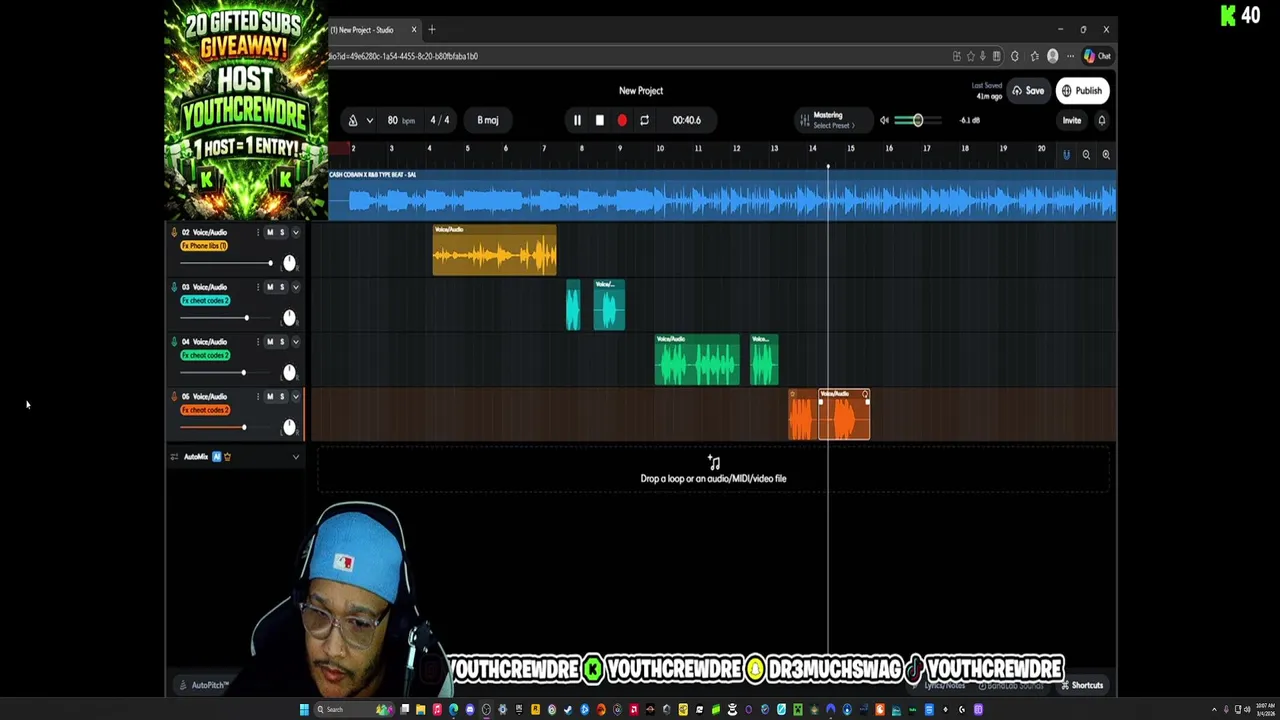The width and height of the screenshot is (1280, 720).
Task: Open track 02 three-dot menu
Action: point(257,232)
